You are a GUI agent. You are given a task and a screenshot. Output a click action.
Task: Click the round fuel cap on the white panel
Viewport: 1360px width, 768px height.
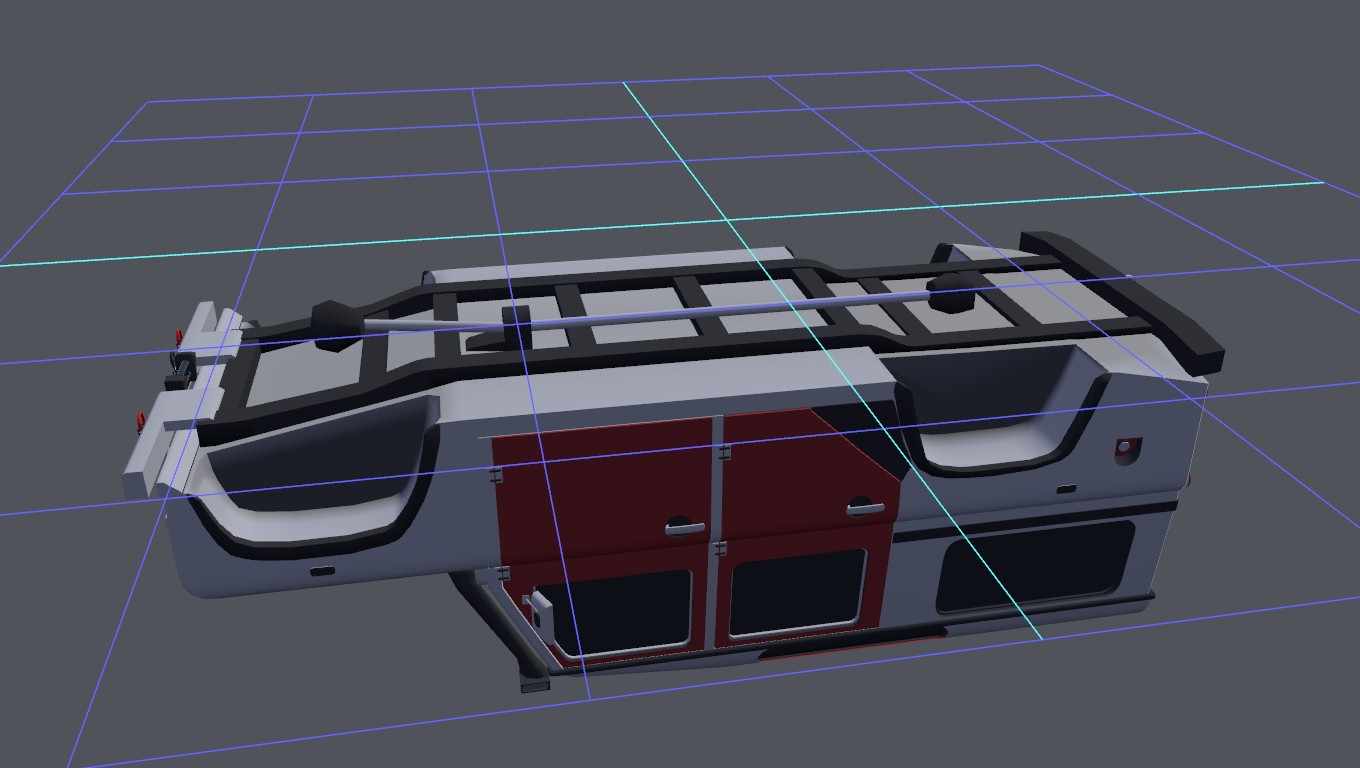(x=1127, y=450)
